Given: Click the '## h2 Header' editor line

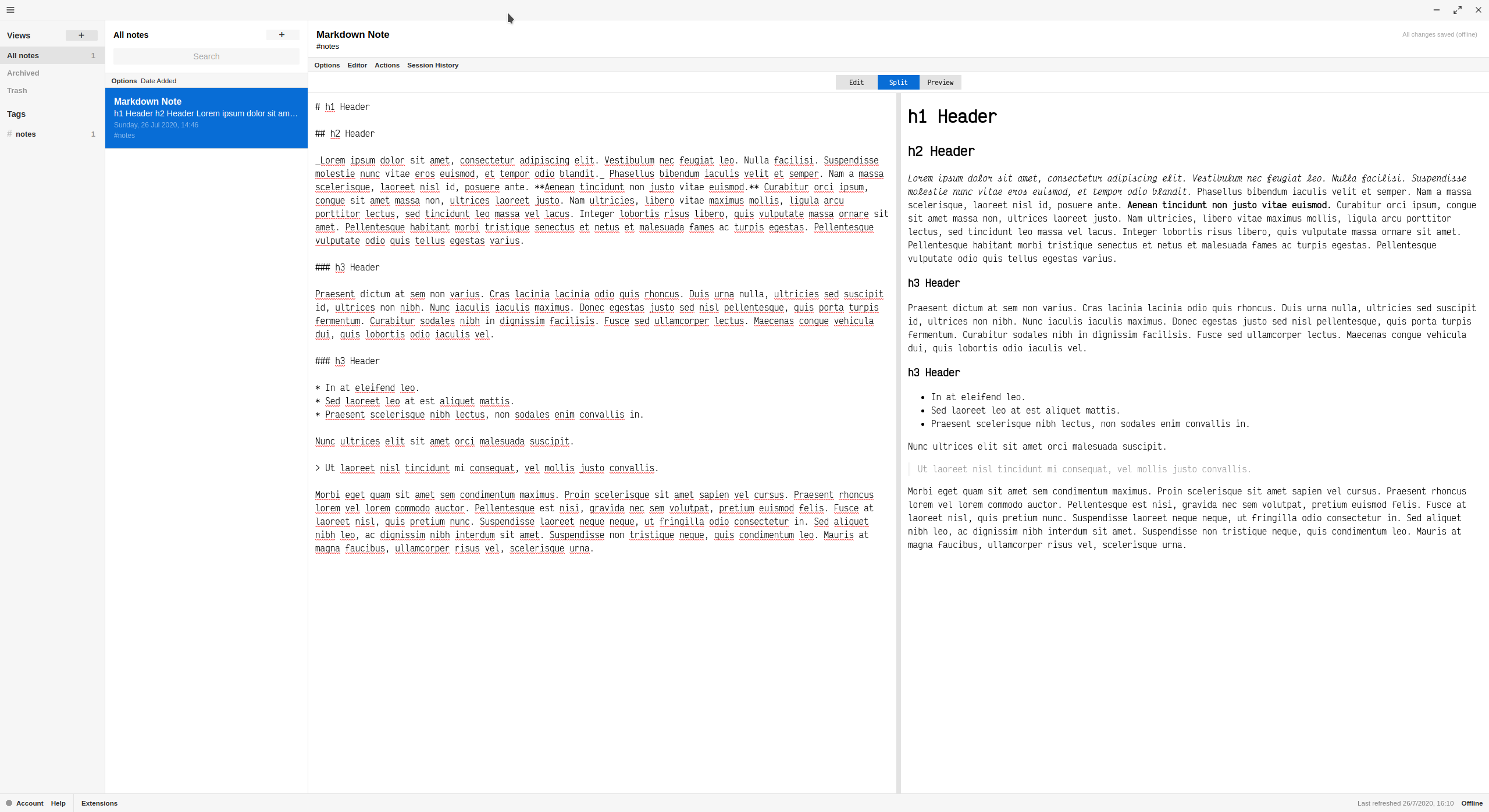Looking at the screenshot, I should coord(345,134).
